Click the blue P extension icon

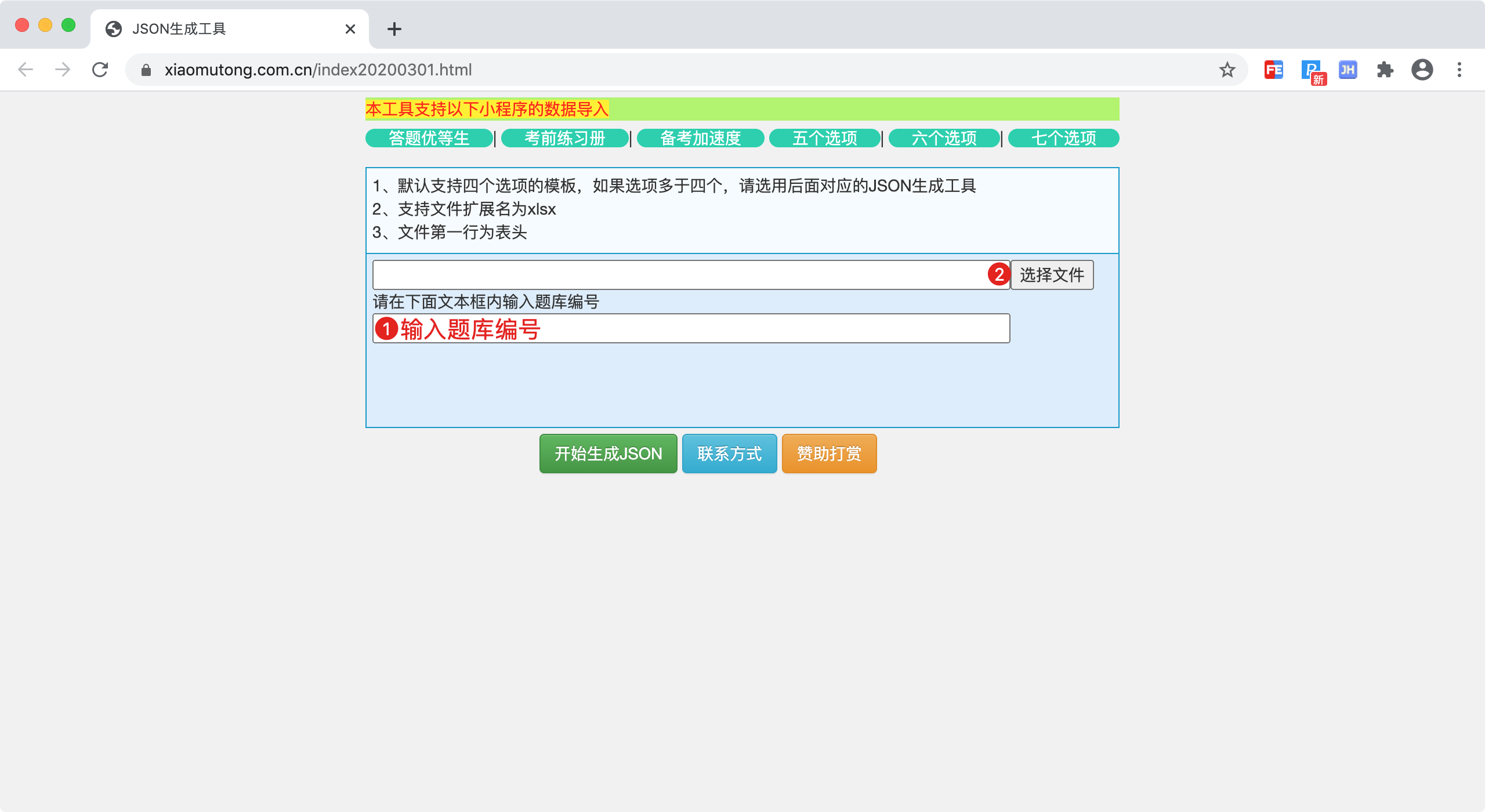point(1310,70)
